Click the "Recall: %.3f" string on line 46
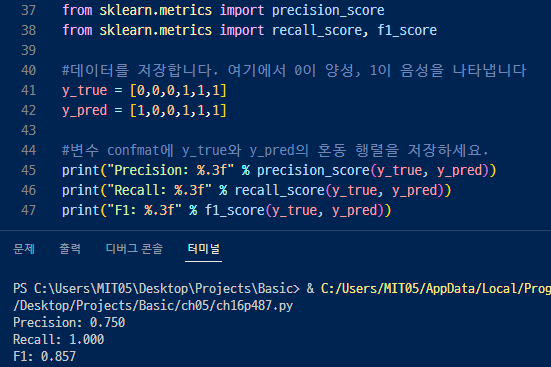Image resolution: width=551 pixels, height=367 pixels. pos(159,191)
